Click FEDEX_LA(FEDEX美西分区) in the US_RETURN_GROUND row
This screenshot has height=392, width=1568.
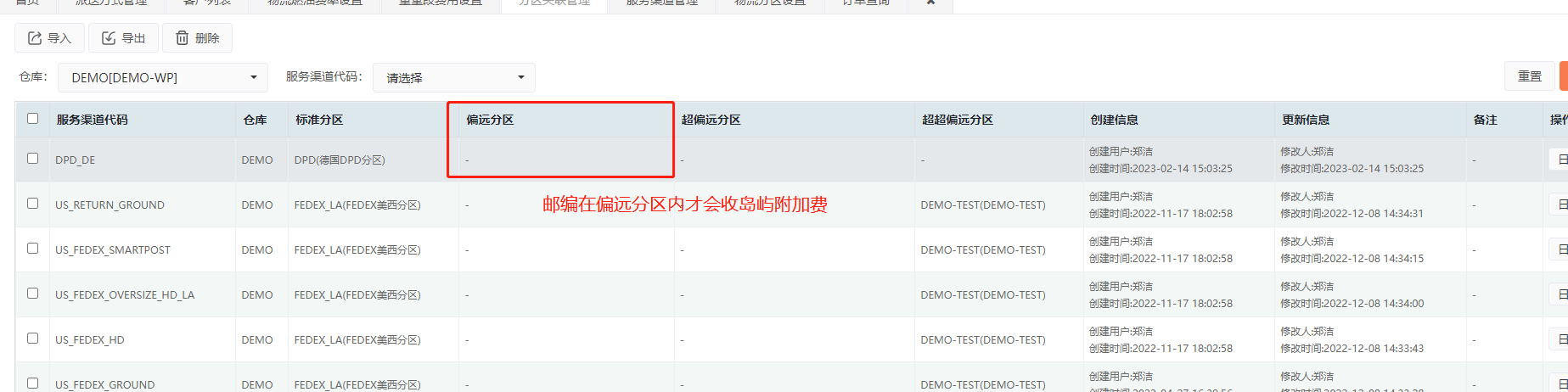[x=357, y=204]
